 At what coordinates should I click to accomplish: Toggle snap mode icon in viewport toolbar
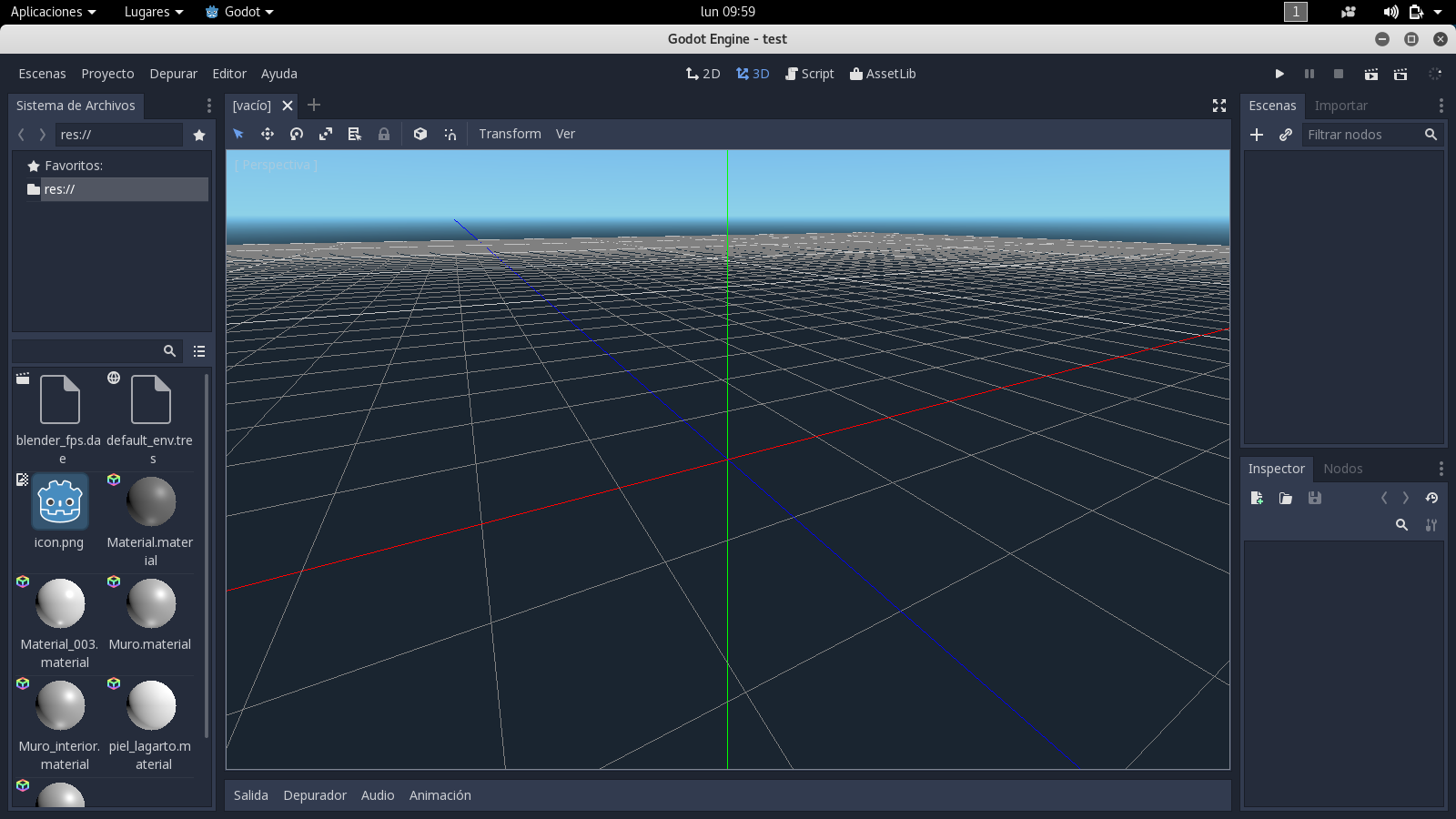(450, 134)
